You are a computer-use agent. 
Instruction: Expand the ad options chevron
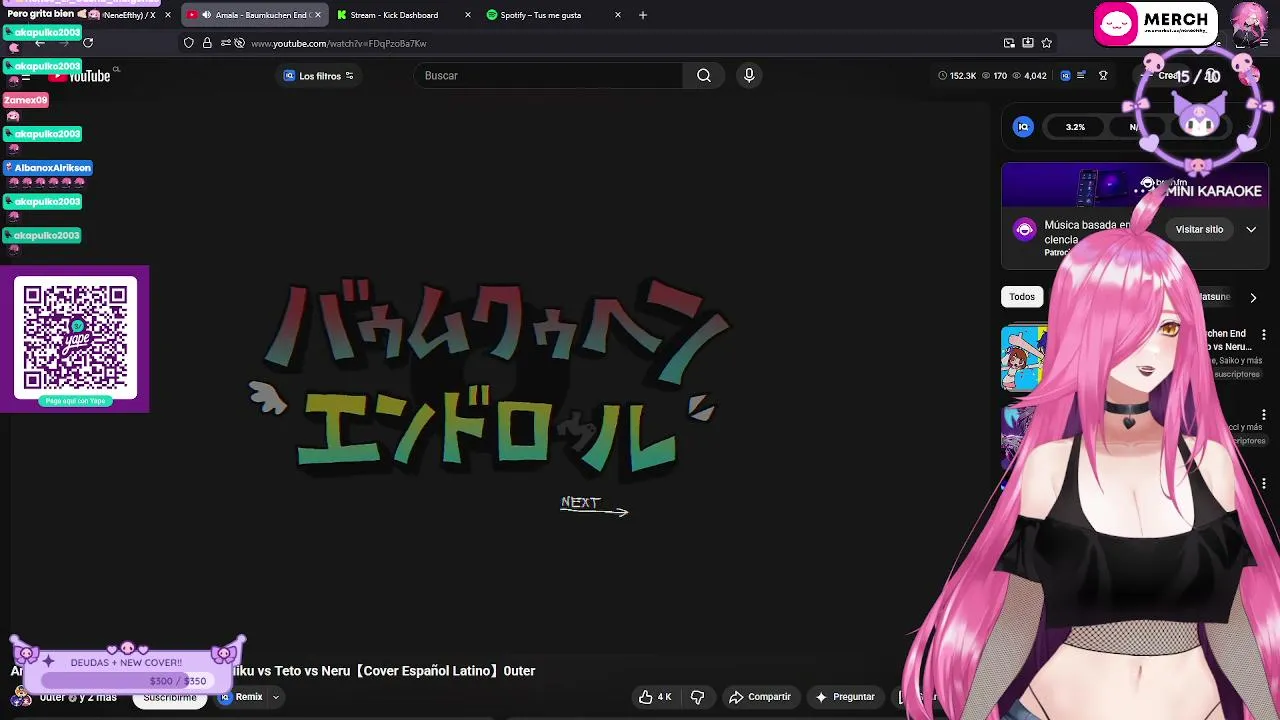click(x=1251, y=230)
